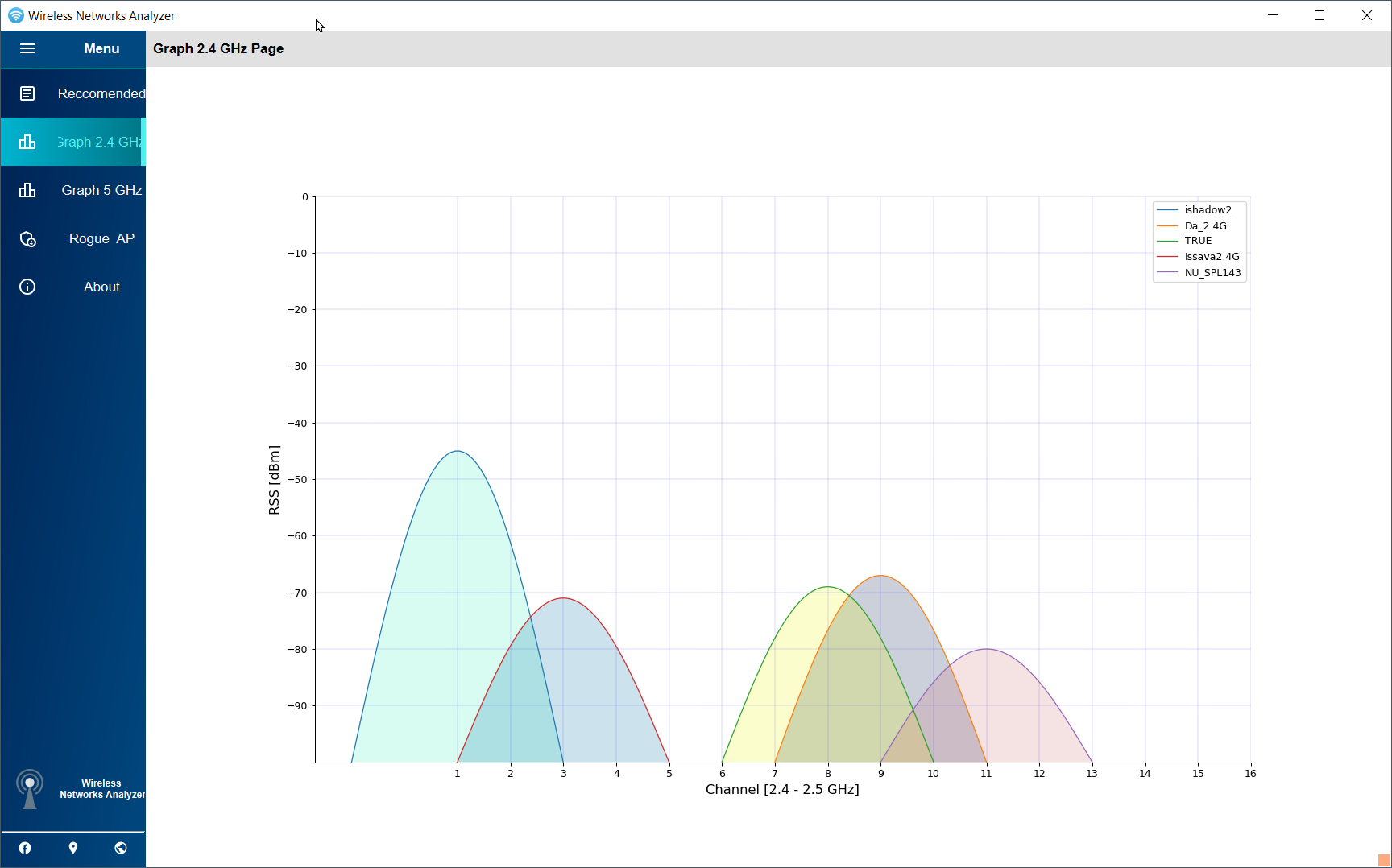Screen dimensions: 1392x868
Task: Click the peak of the orange Da_2.4G curve
Action: (x=881, y=576)
